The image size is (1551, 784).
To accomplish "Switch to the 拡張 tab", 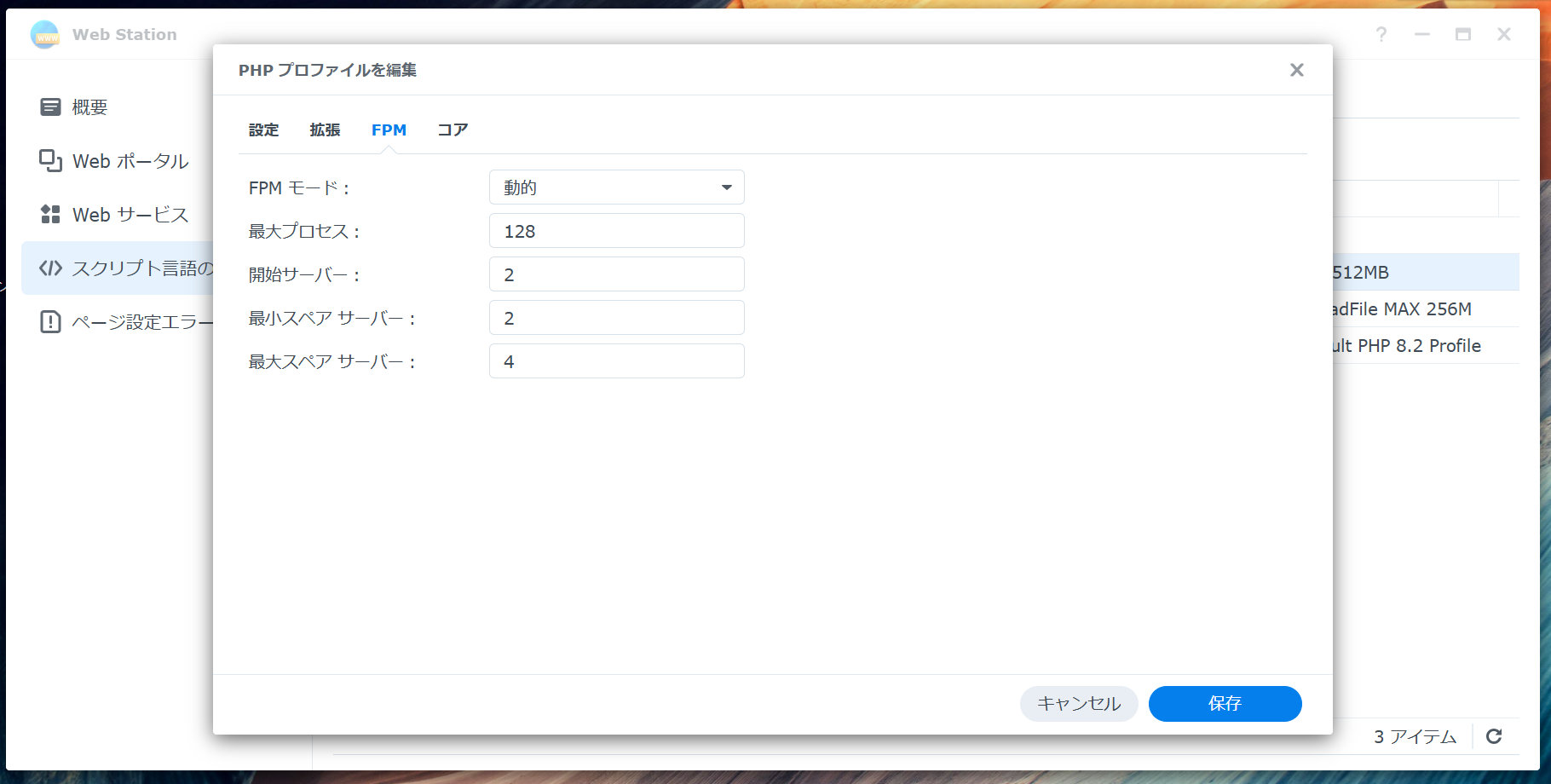I will [325, 130].
